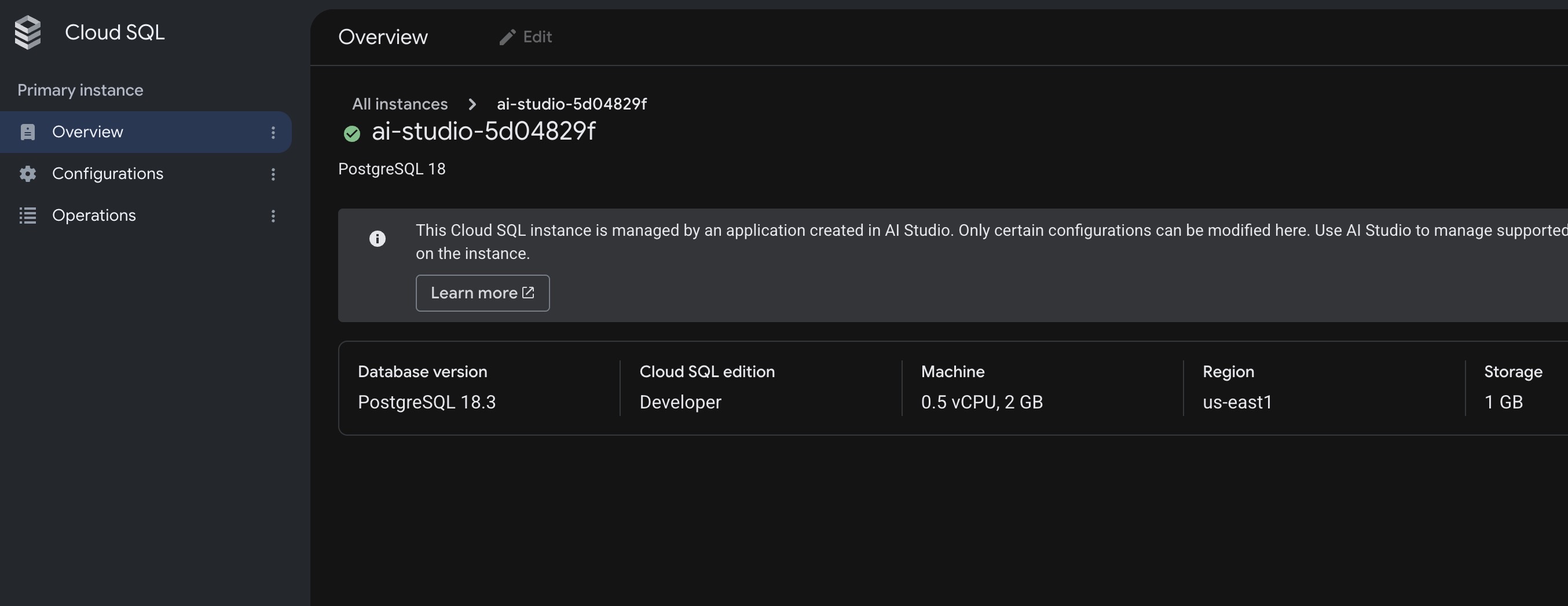Click the Cloud SQL product title
The width and height of the screenshot is (1568, 606).
[115, 32]
